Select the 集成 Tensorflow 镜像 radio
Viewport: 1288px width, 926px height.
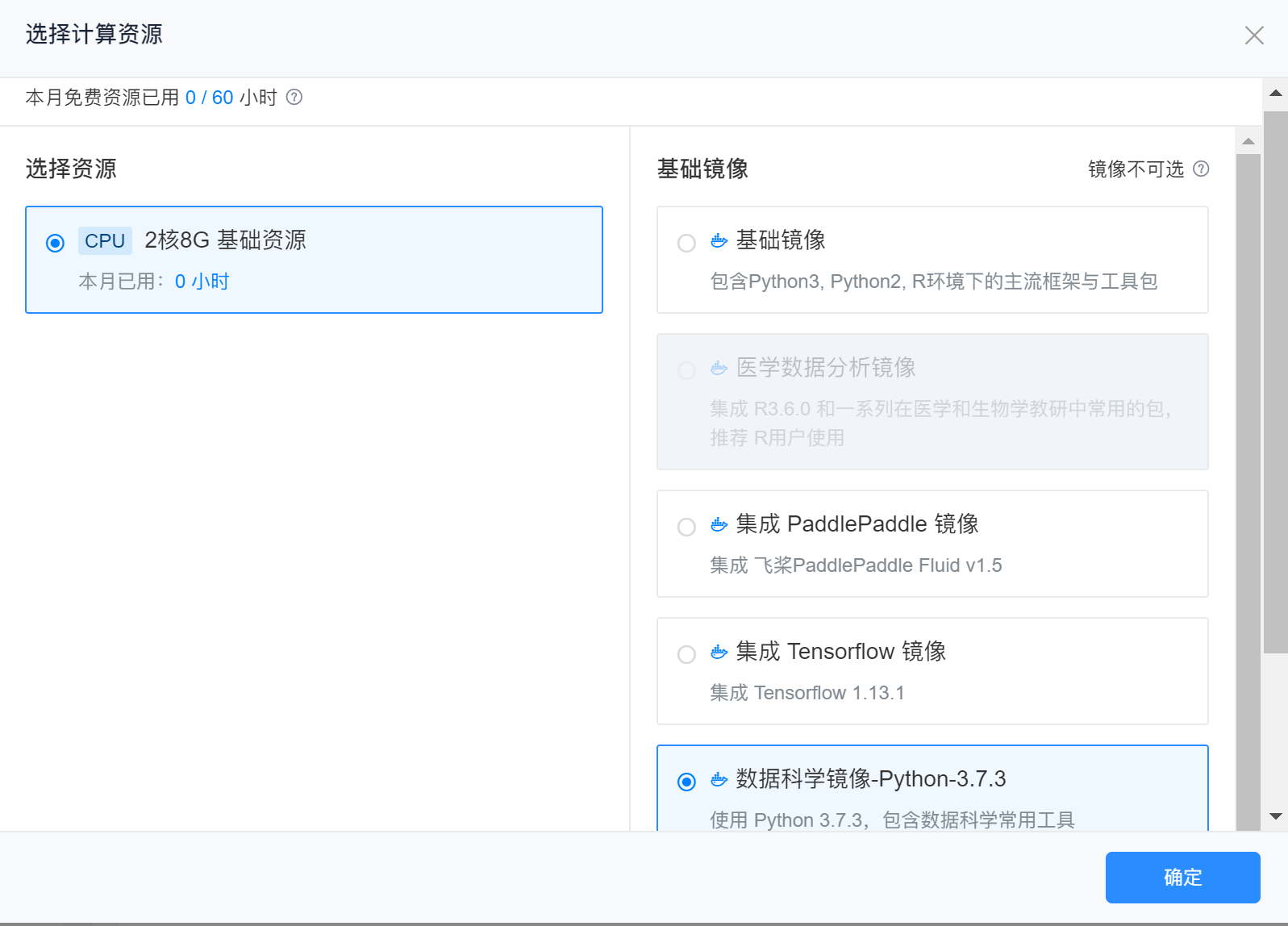686,654
